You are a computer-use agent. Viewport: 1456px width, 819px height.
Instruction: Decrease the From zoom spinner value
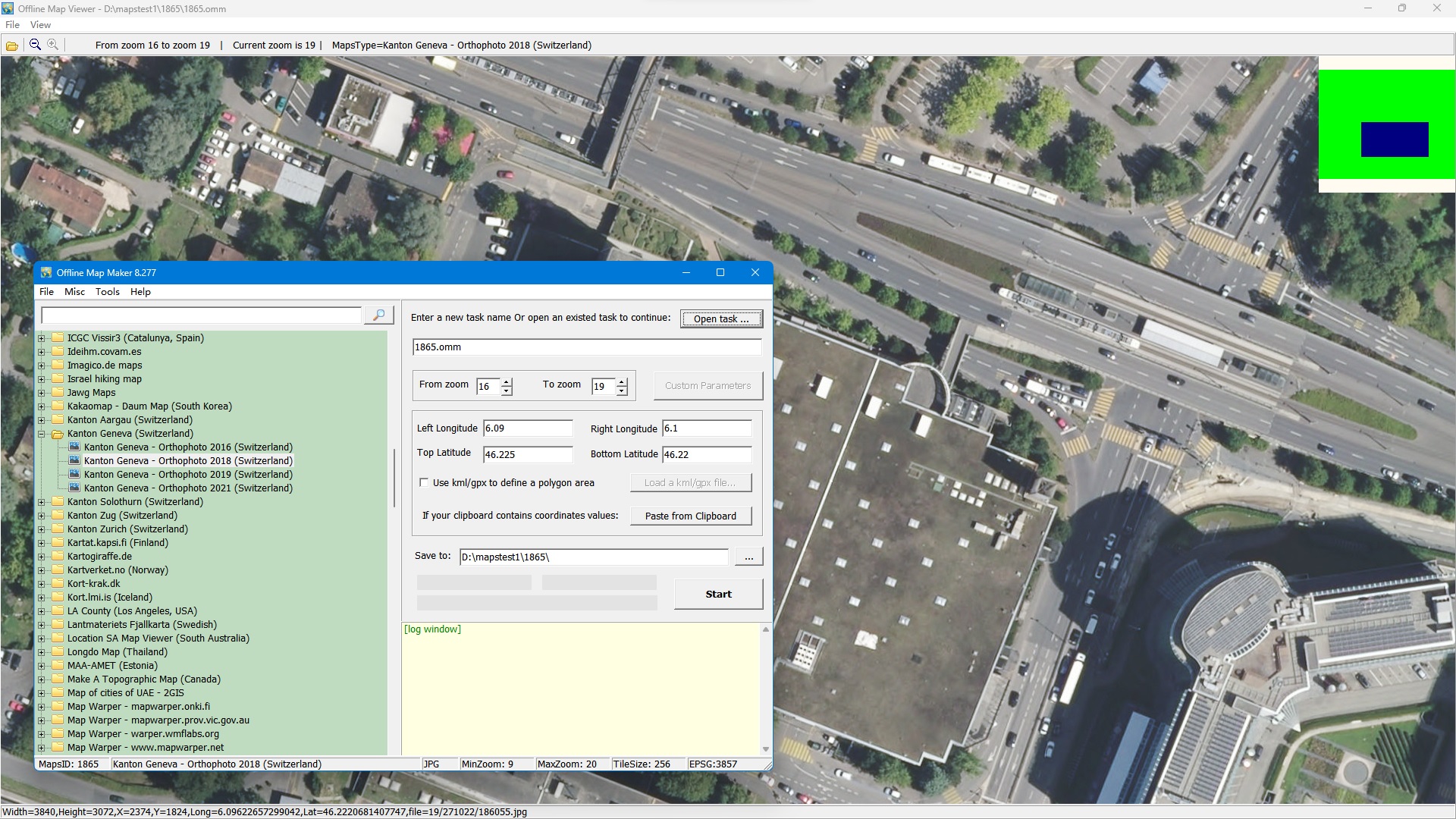(x=507, y=391)
